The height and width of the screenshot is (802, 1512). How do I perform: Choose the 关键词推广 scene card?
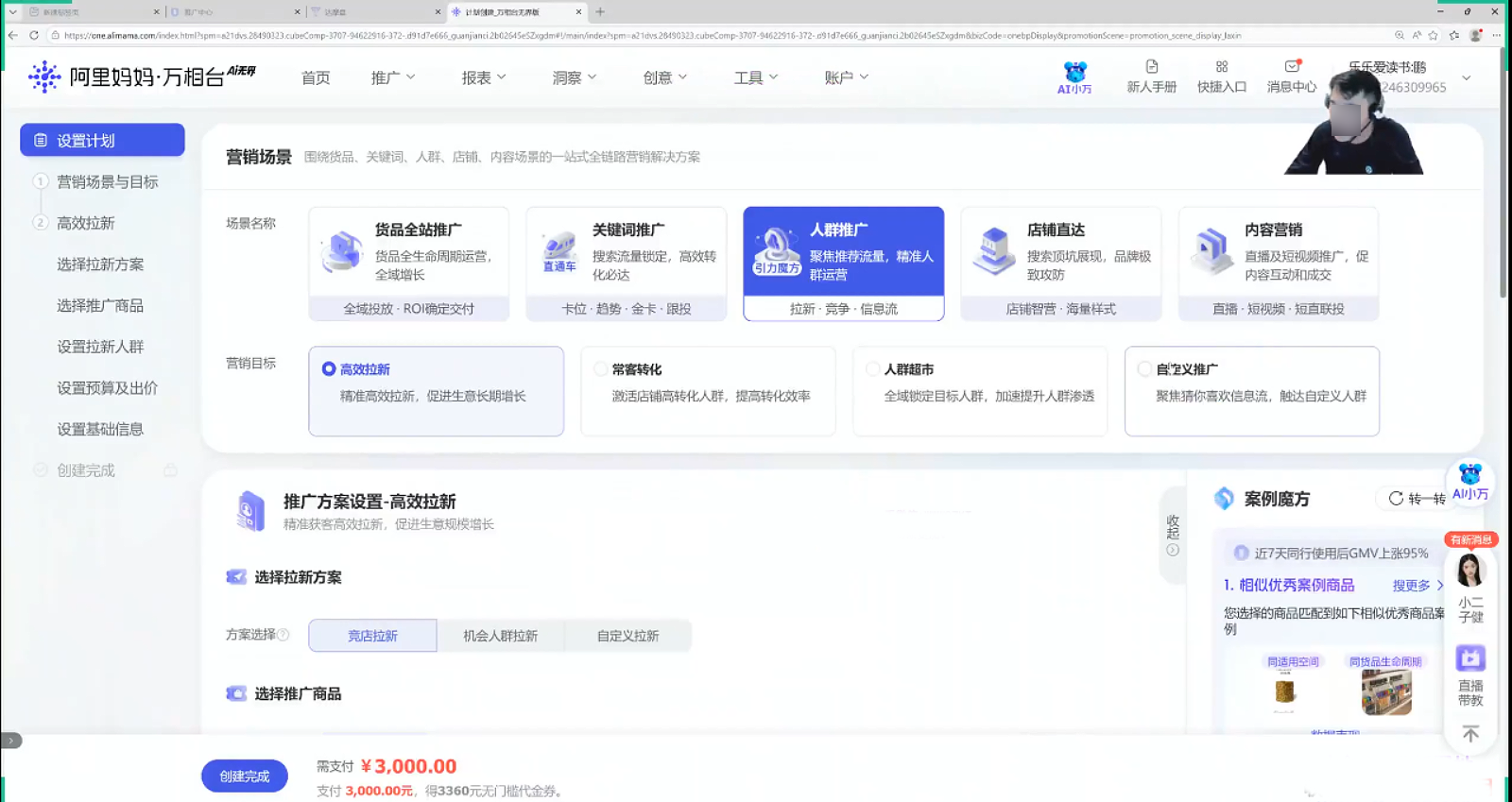pyautogui.click(x=626, y=264)
